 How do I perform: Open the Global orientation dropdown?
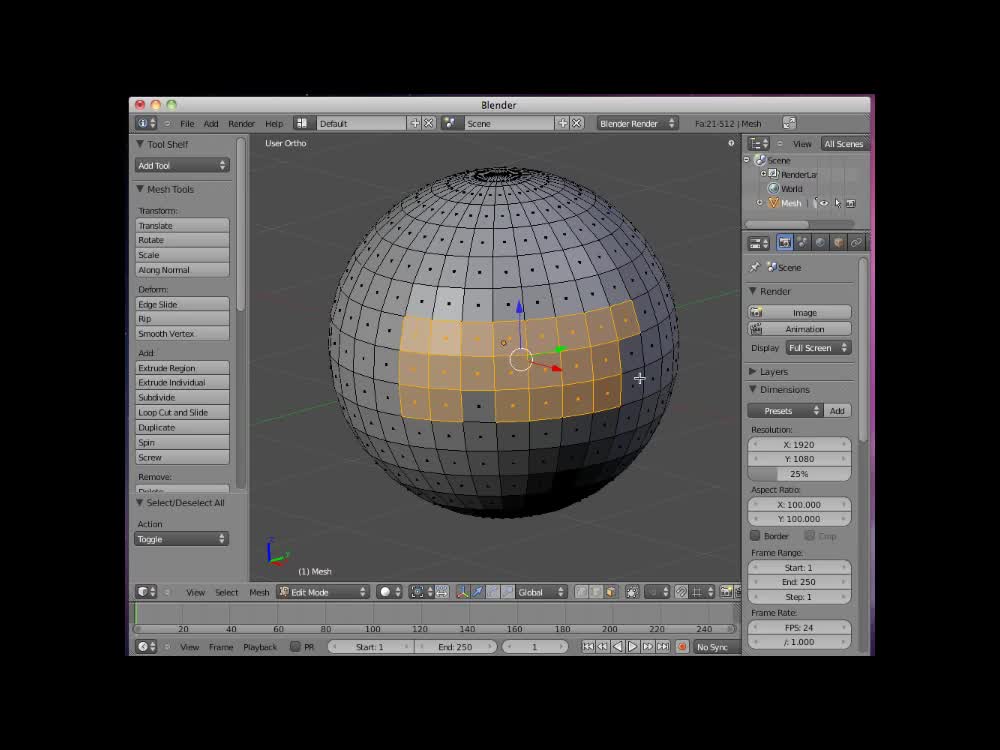541,592
